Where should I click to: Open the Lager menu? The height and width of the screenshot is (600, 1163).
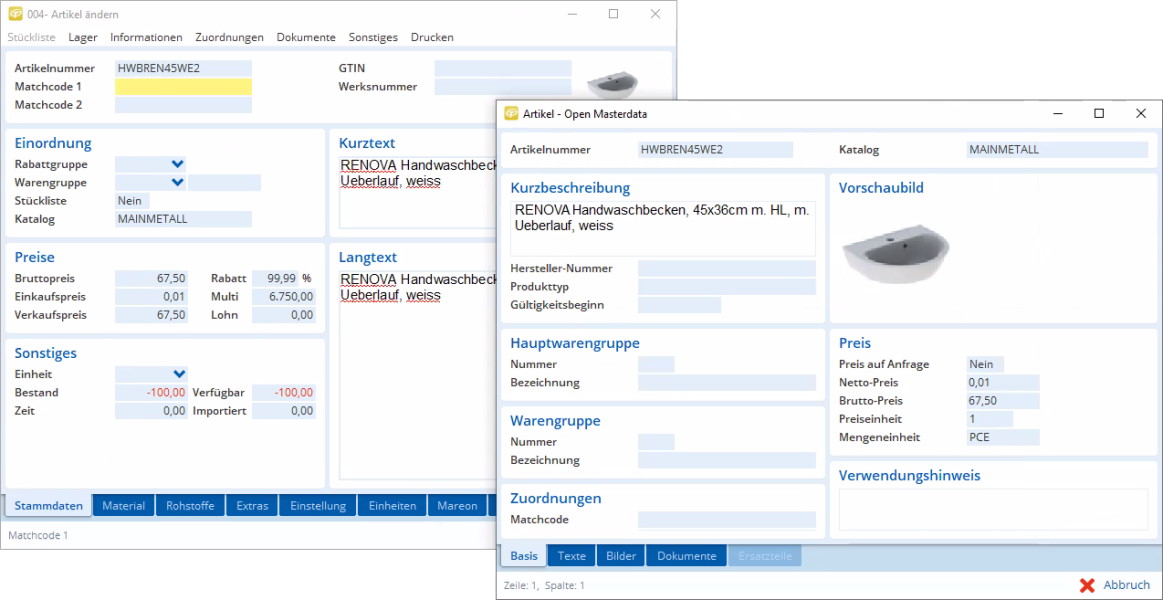[83, 37]
